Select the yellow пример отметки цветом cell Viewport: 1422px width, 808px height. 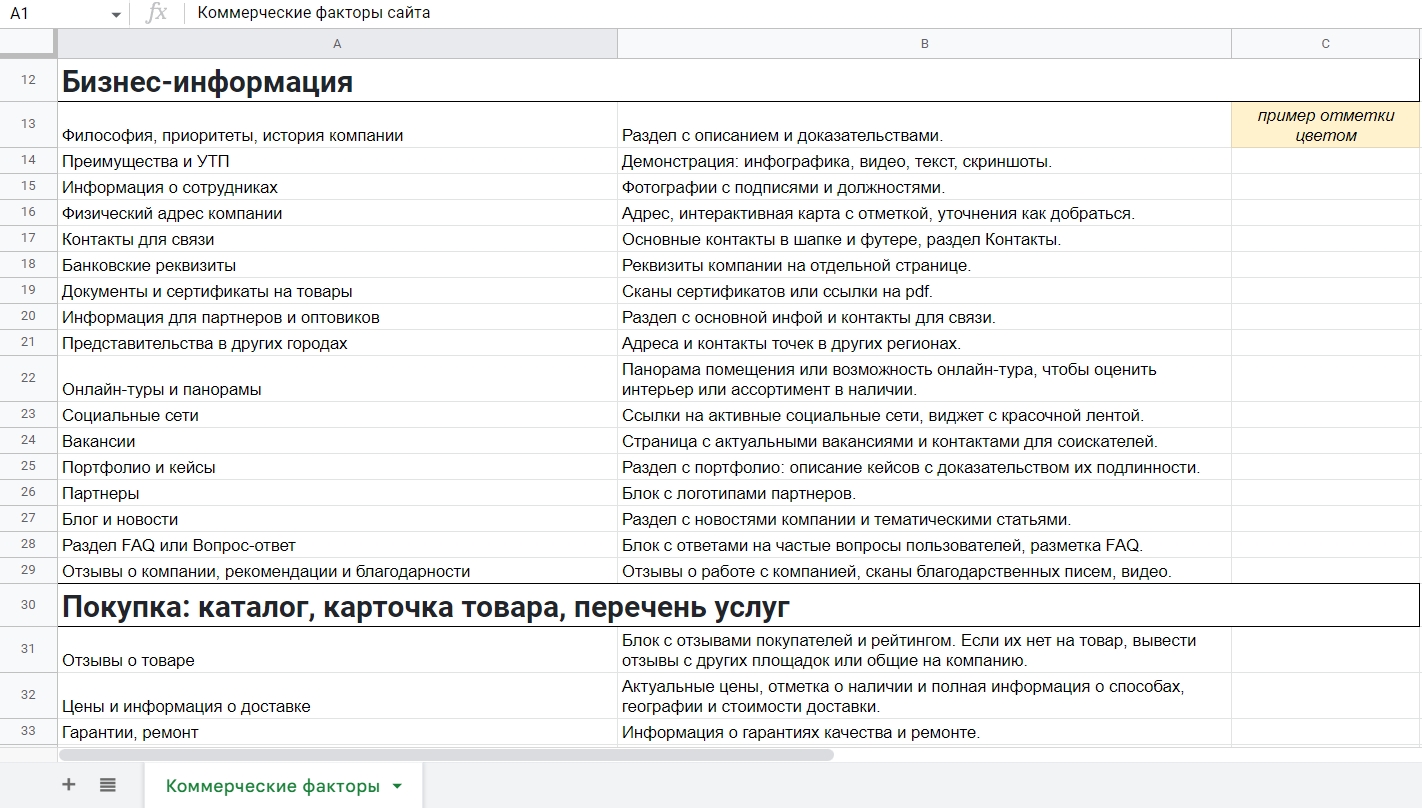pyautogui.click(x=1324, y=124)
